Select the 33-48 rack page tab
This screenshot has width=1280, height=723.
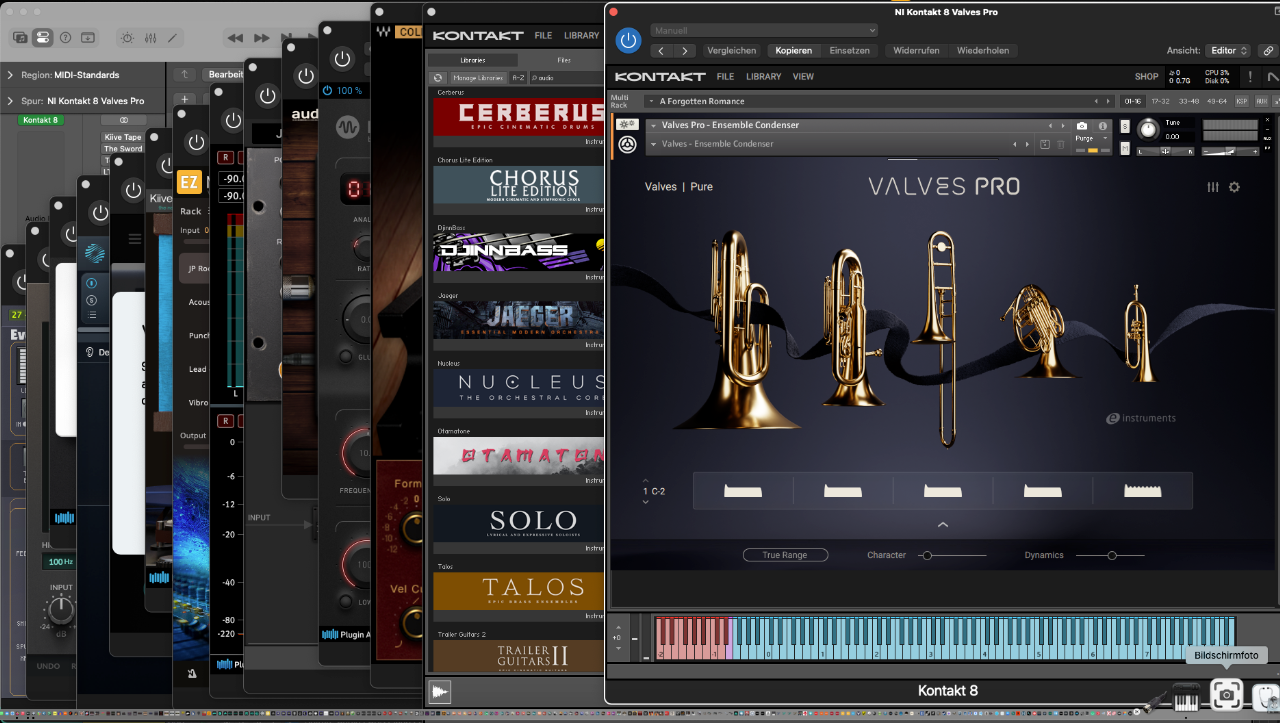[x=1189, y=101]
